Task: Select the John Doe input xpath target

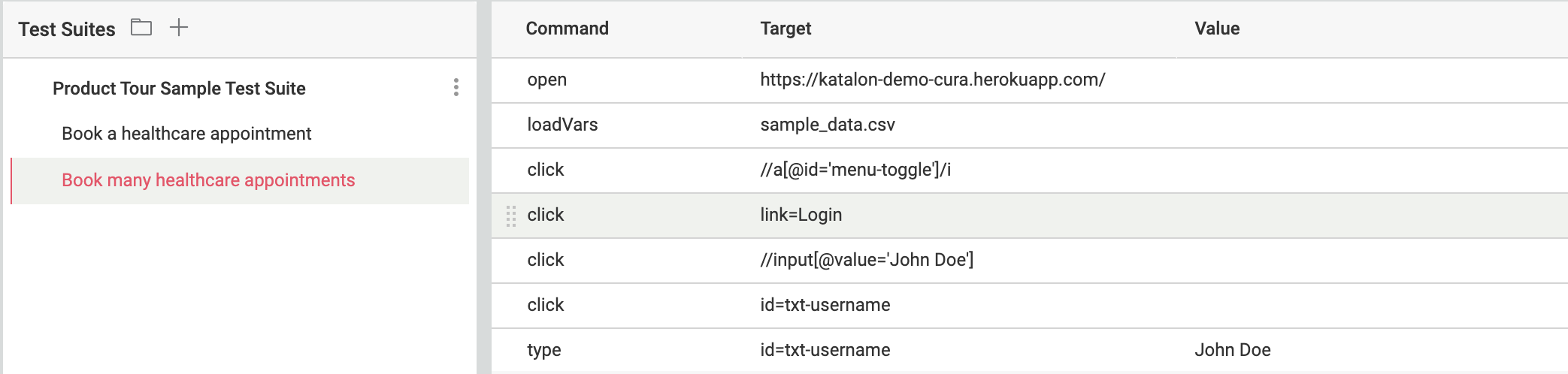Action: point(867,260)
